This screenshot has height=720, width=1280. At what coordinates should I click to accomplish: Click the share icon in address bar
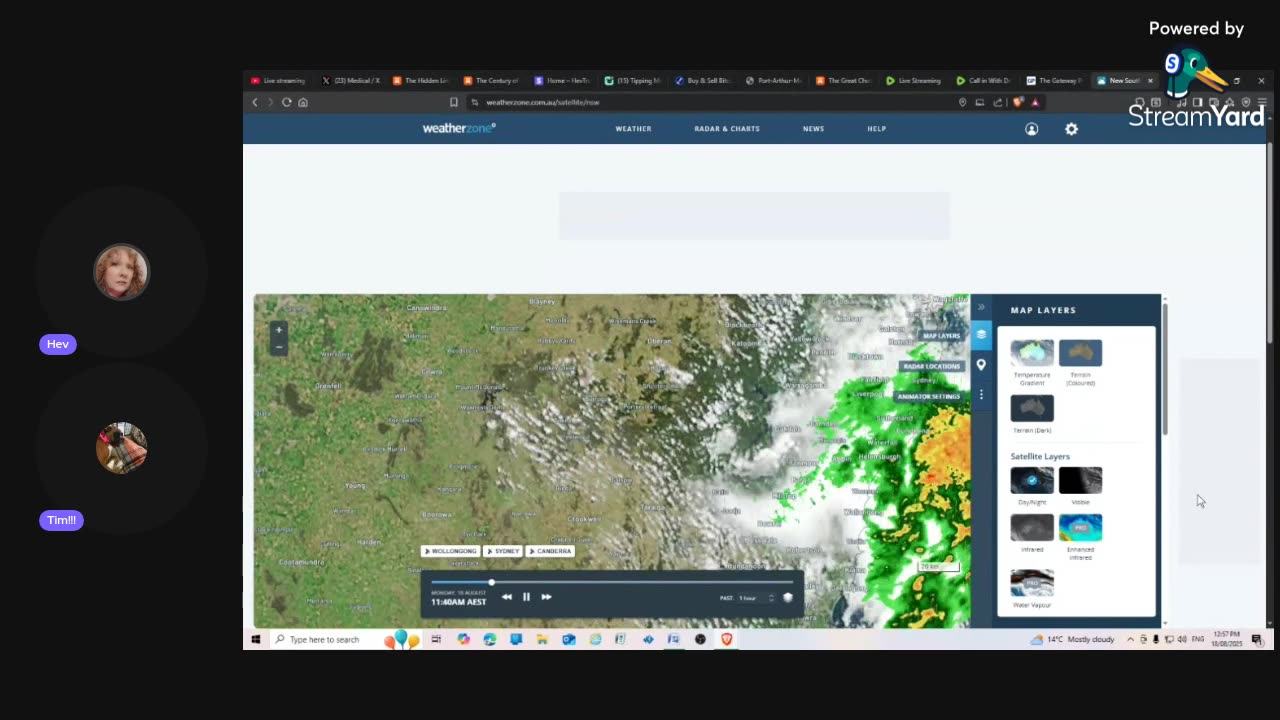(997, 102)
